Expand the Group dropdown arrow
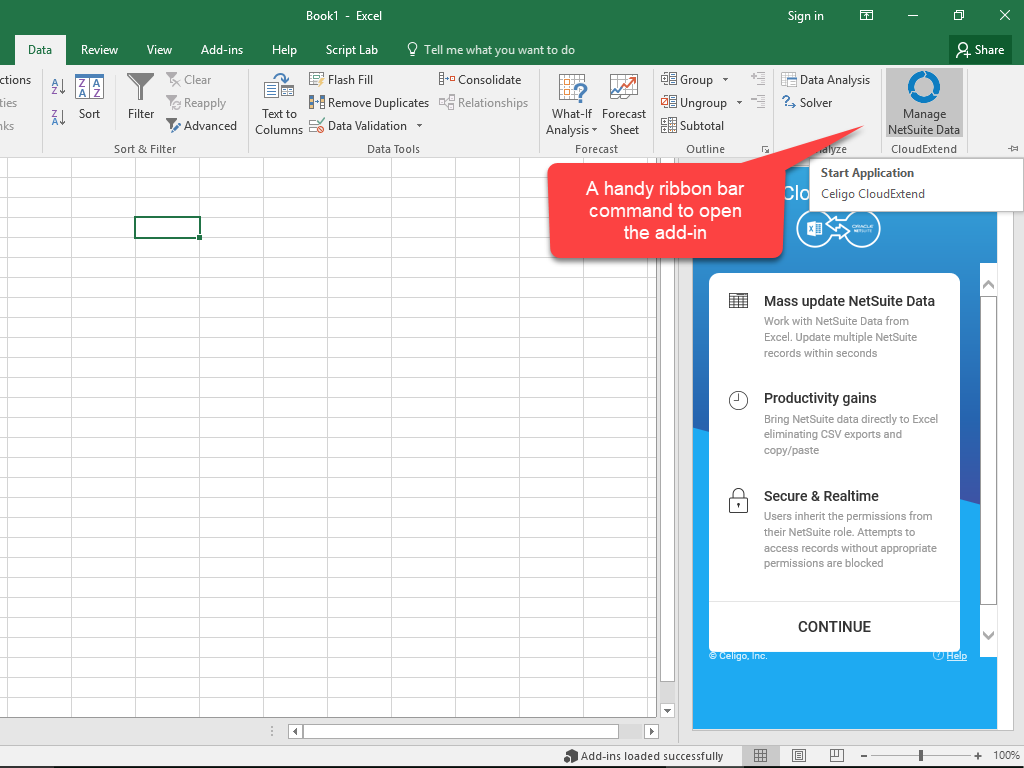Screen dimensions: 1024x768 pos(725,80)
